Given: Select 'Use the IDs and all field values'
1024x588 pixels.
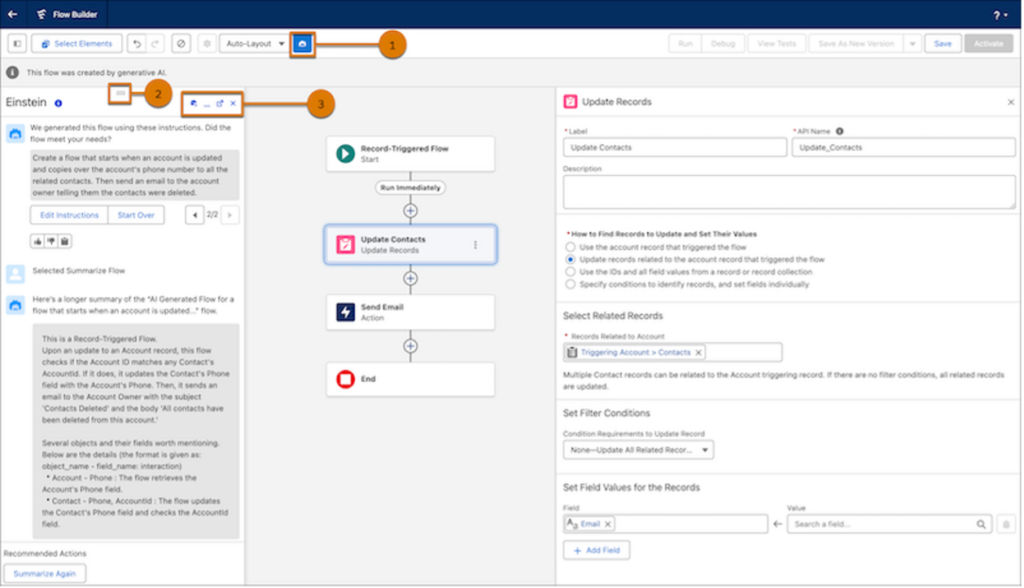Looking at the screenshot, I should click(571, 272).
